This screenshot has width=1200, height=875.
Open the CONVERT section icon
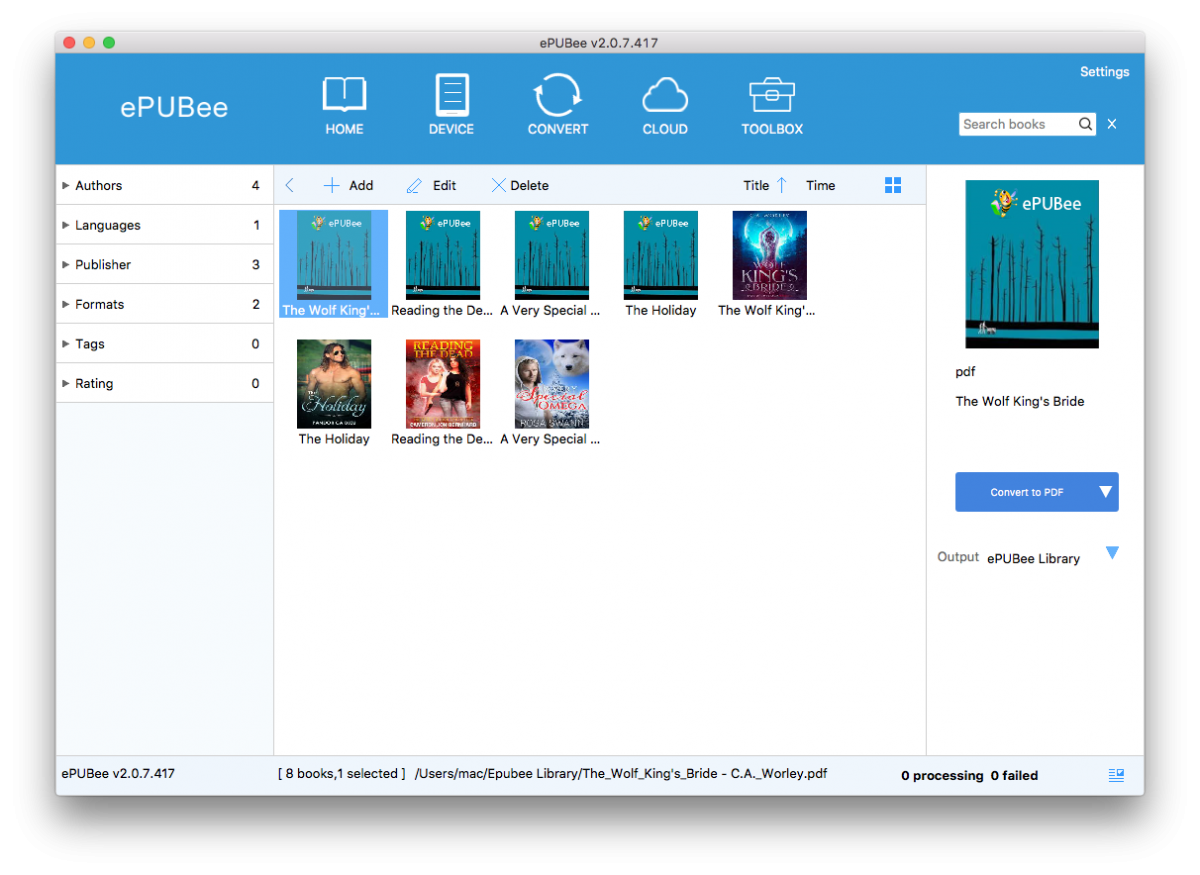pyautogui.click(x=558, y=96)
